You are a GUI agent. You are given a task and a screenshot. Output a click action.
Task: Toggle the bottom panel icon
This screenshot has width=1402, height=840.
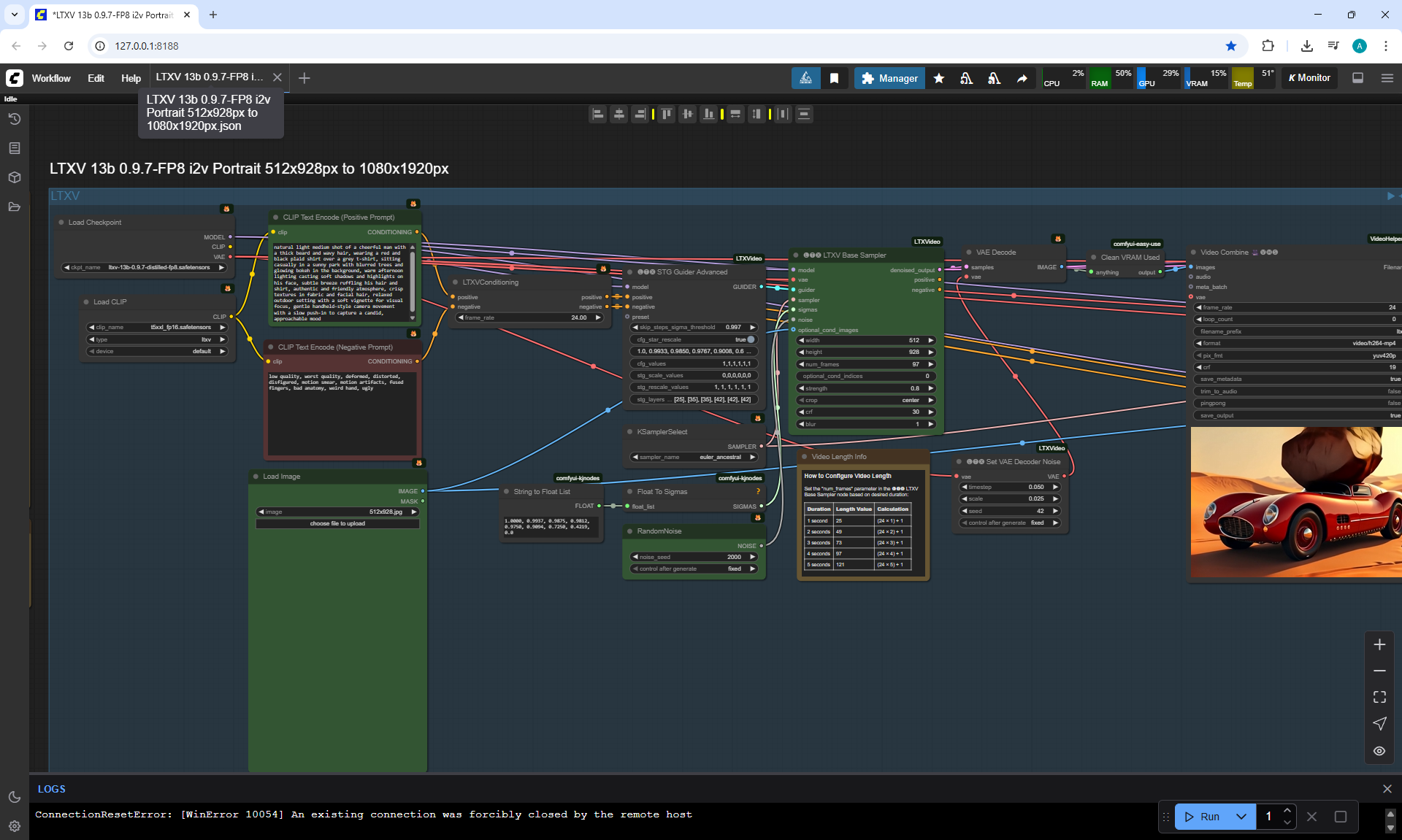pyautogui.click(x=1357, y=78)
